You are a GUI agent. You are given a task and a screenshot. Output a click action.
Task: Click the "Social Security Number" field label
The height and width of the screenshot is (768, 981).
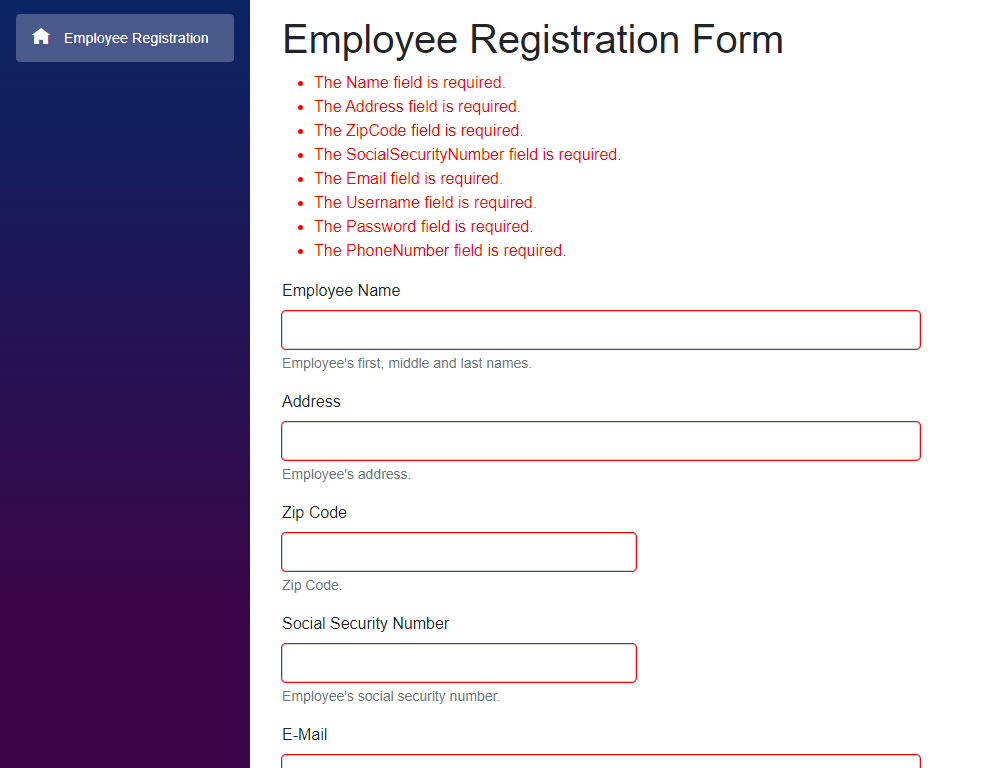365,624
